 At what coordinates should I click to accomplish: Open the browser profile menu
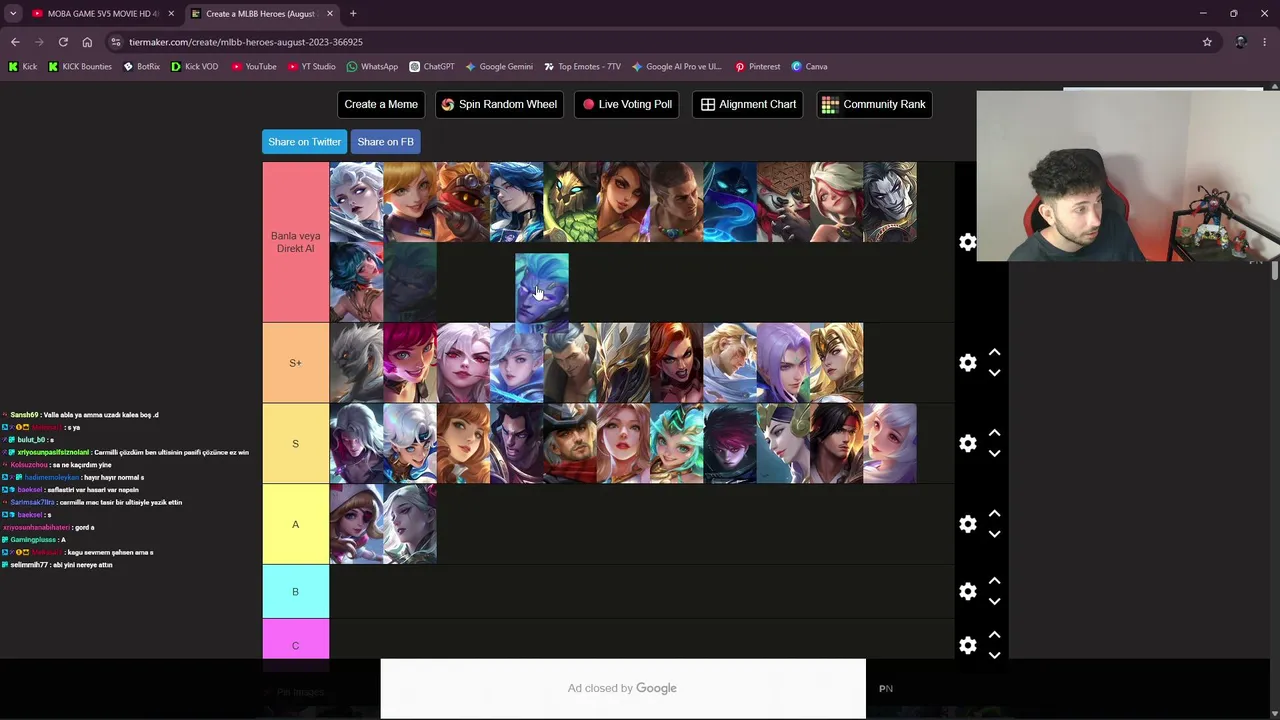point(1241,42)
